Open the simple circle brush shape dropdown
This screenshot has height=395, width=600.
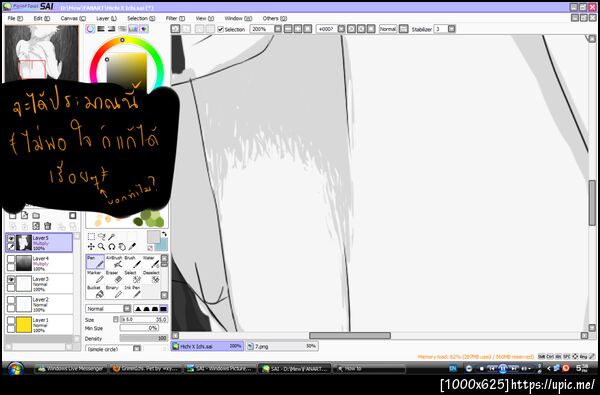[137, 349]
